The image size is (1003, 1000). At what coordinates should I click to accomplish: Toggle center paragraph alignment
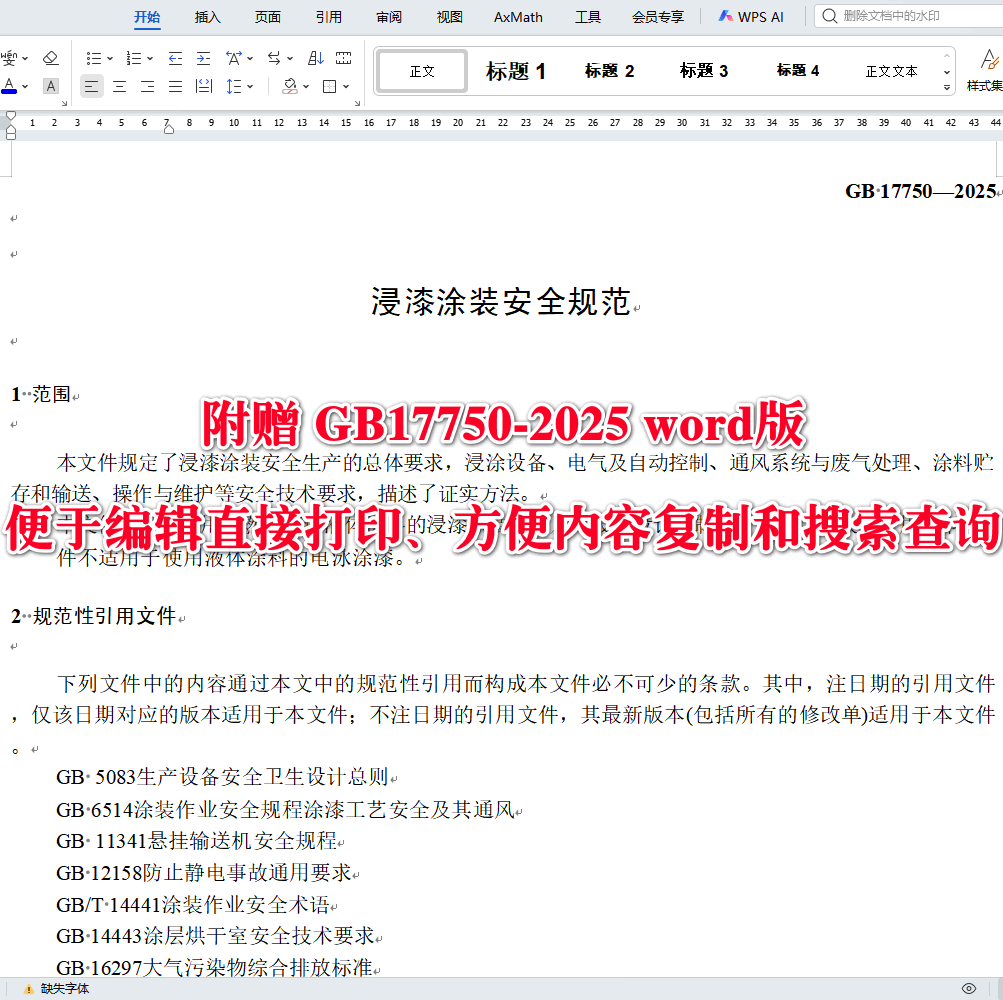tap(118, 86)
